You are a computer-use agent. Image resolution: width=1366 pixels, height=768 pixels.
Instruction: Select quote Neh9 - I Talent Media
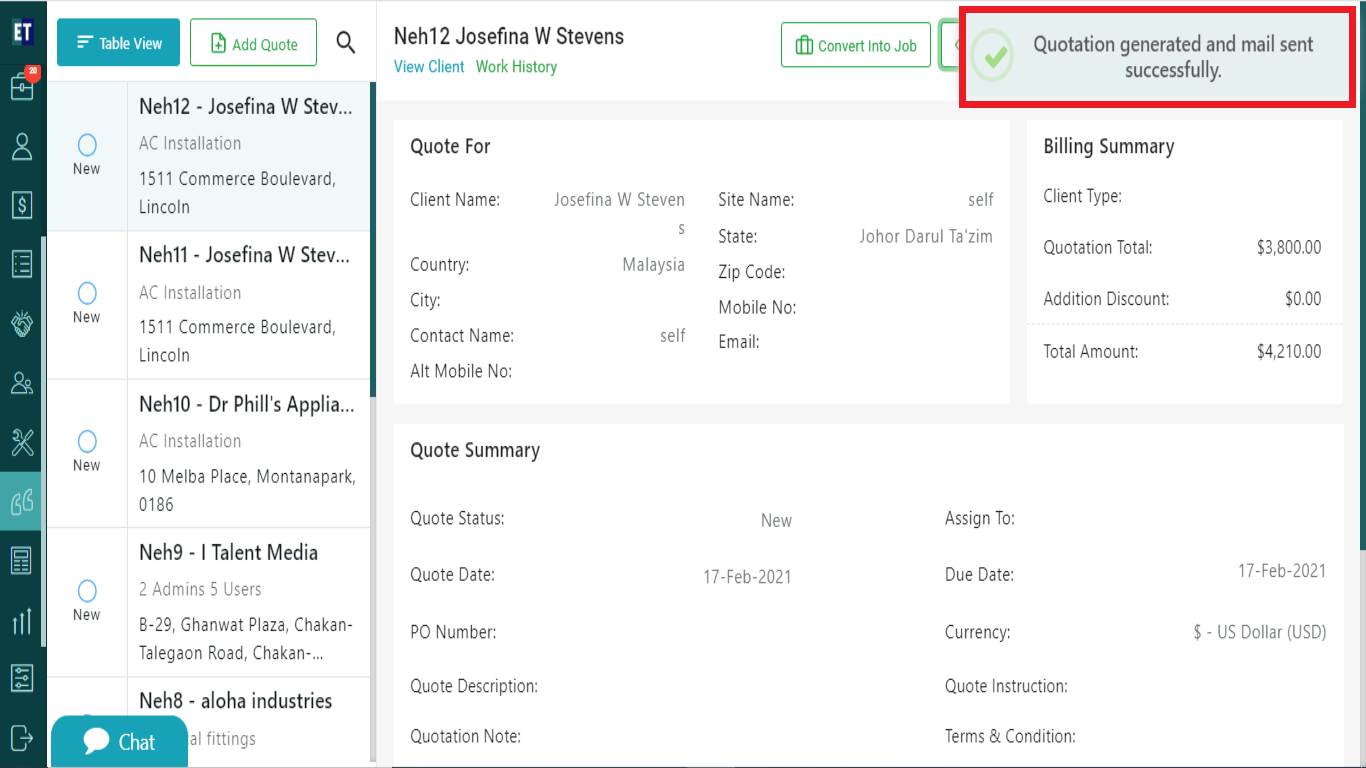tap(209, 602)
